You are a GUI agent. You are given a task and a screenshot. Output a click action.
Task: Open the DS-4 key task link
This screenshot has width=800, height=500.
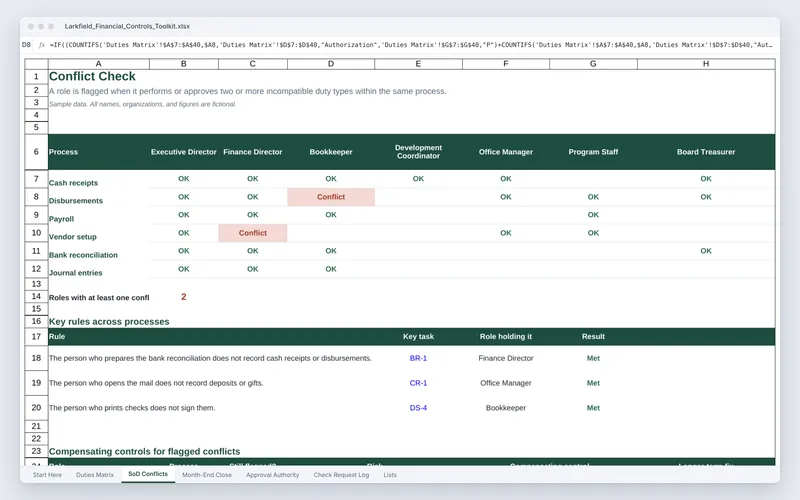tap(418, 408)
